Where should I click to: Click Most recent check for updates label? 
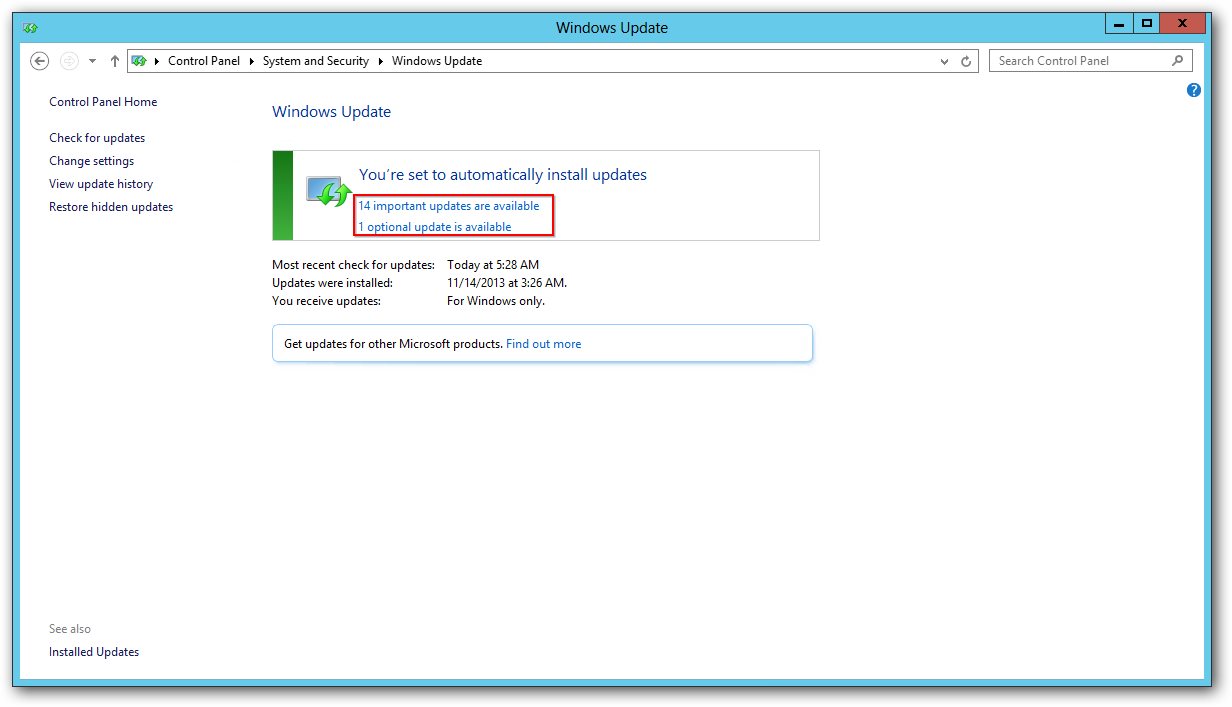coord(354,265)
